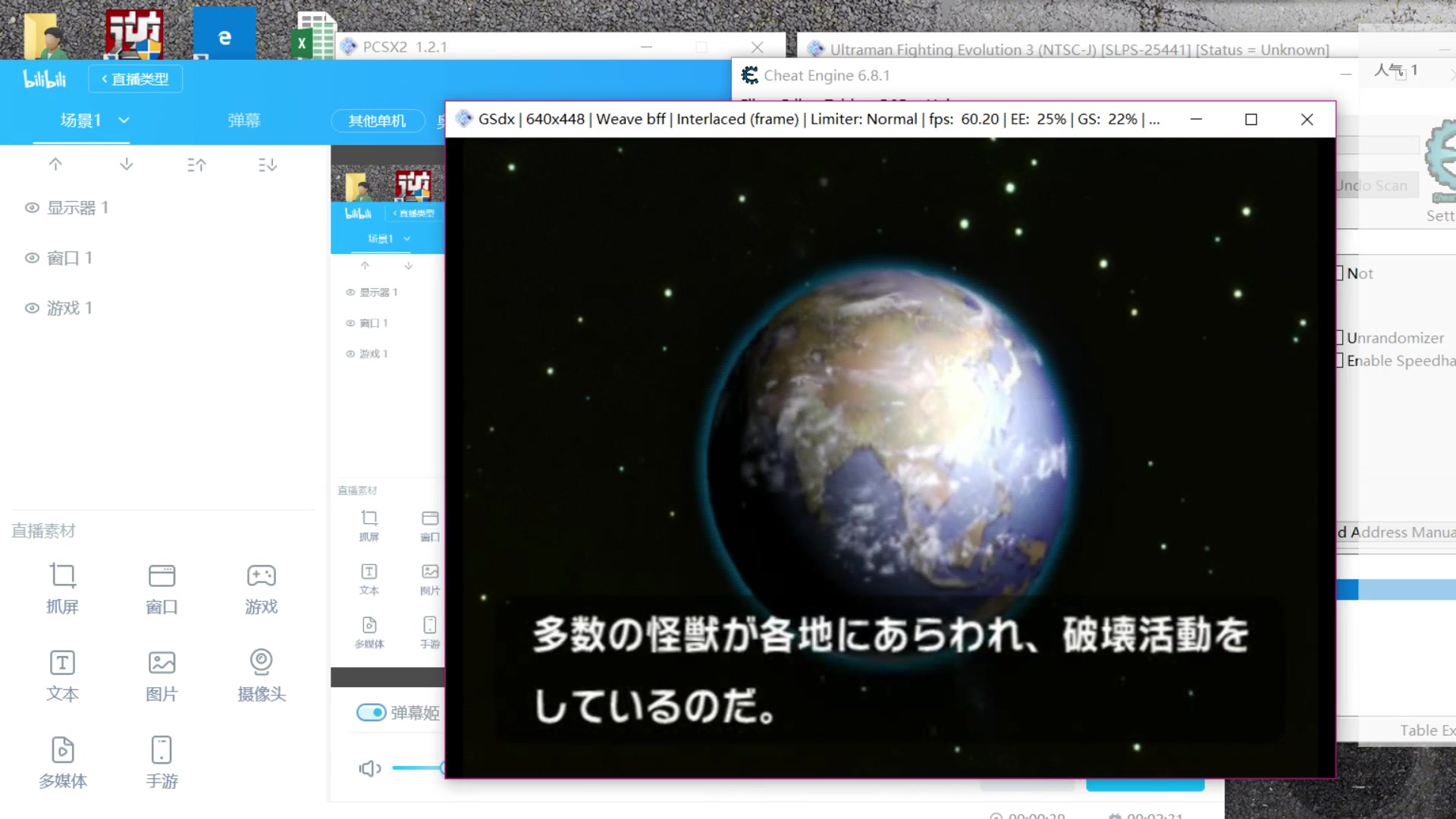Viewport: 1456px width, 819px height.
Task: Add a 游戏 game capture source
Action: (261, 588)
